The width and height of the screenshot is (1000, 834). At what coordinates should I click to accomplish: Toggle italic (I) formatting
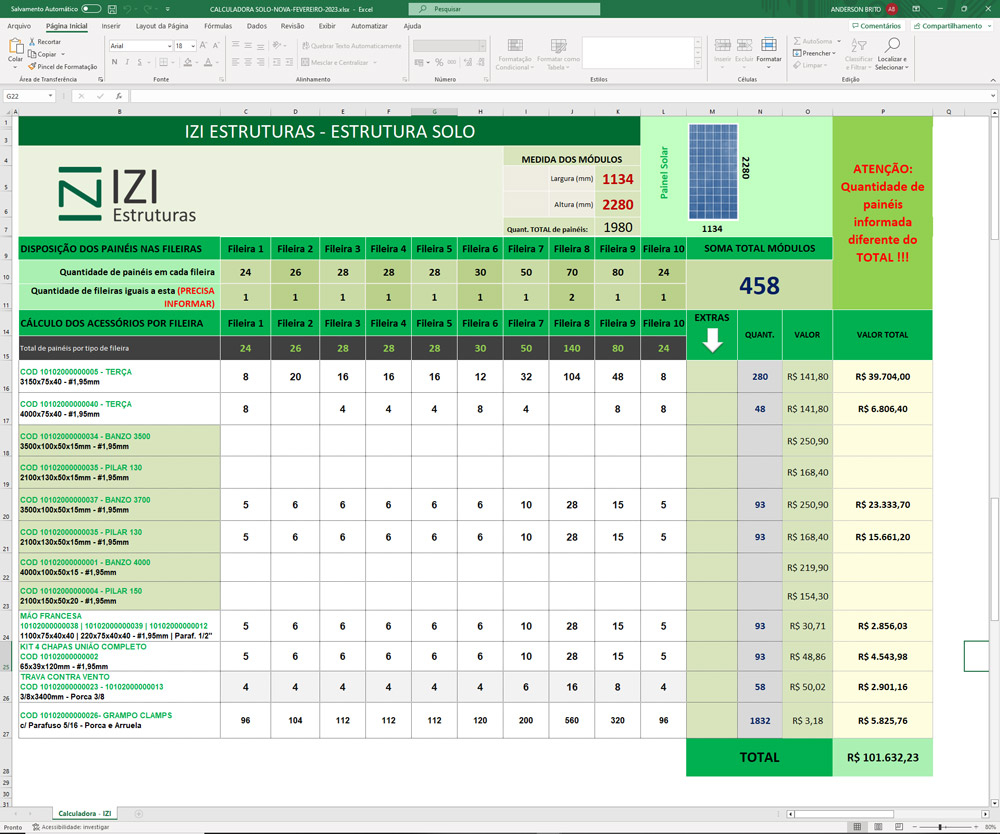[127, 62]
